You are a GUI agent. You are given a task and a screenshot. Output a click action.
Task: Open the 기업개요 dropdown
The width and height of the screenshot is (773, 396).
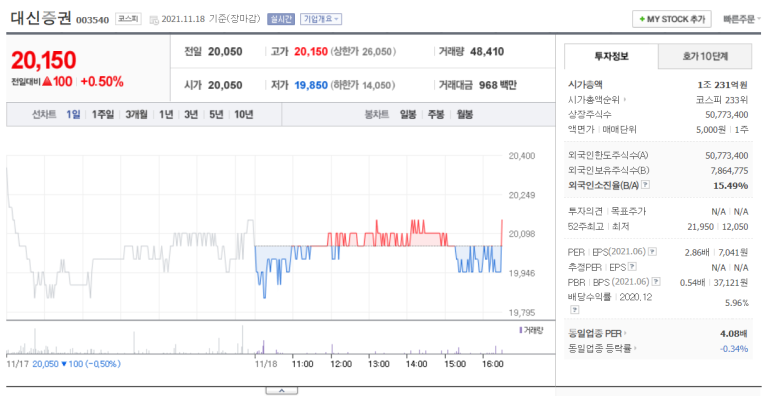click(321, 19)
